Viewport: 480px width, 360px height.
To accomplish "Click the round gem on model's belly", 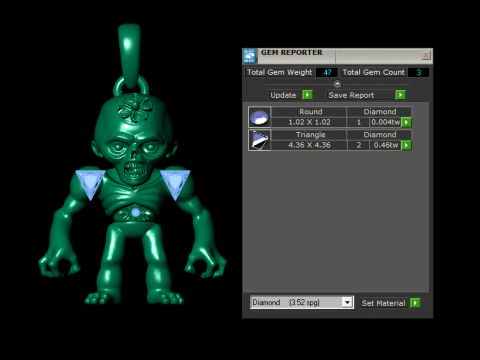I will click(136, 212).
